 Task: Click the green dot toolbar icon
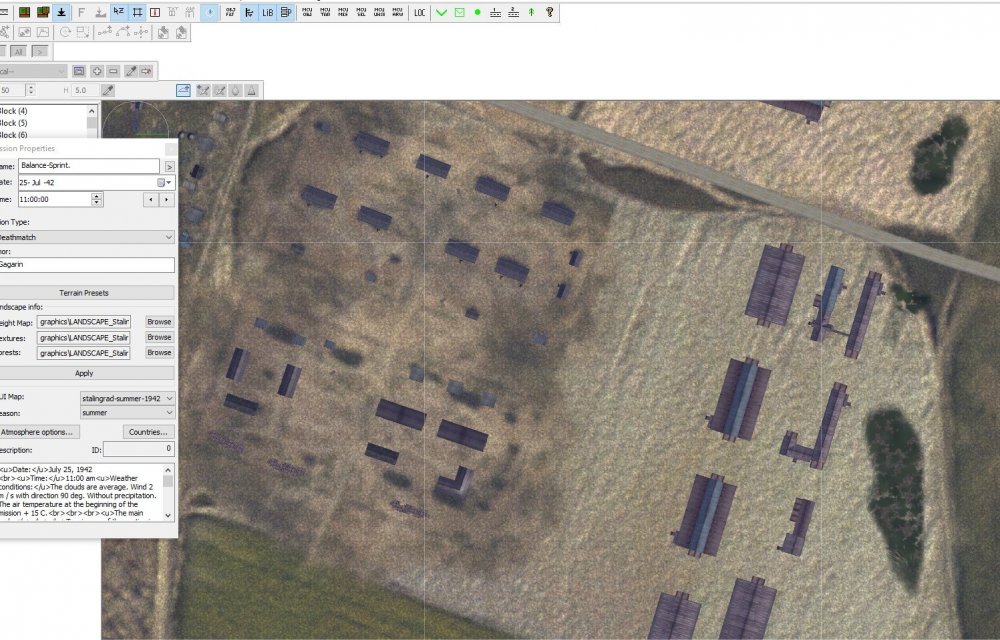click(477, 12)
